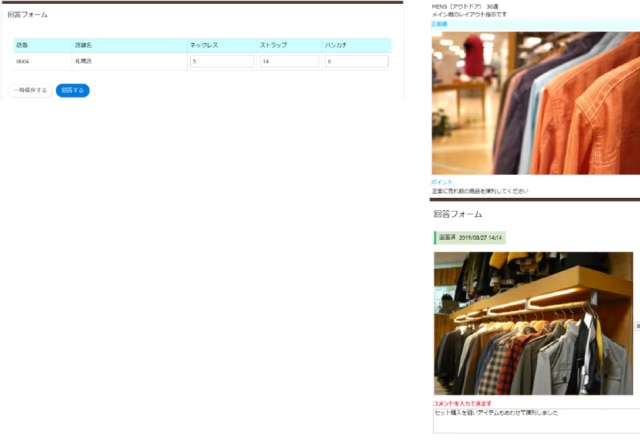Click the 店番 column header

22,46
